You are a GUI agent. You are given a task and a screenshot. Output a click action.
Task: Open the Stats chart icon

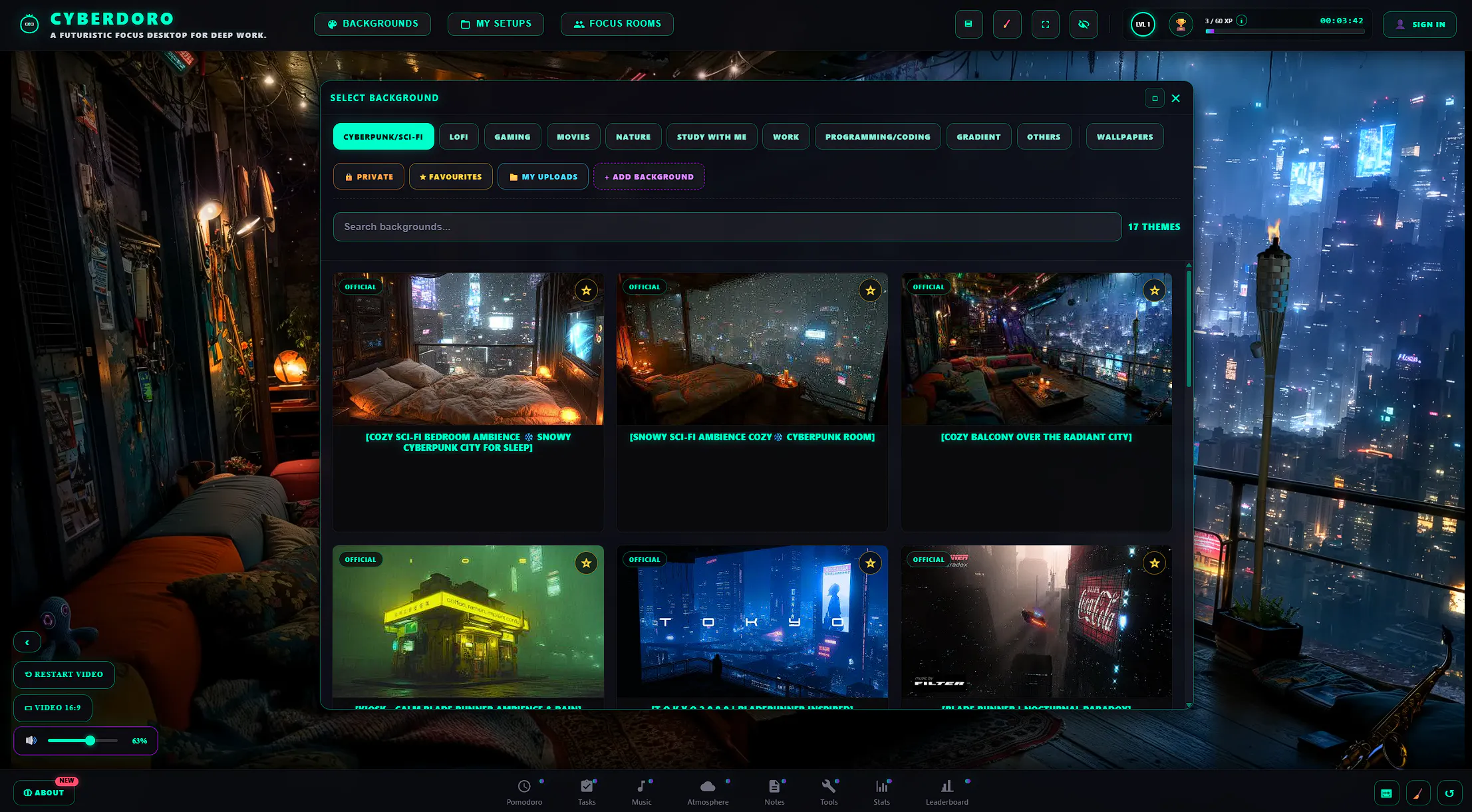(881, 792)
